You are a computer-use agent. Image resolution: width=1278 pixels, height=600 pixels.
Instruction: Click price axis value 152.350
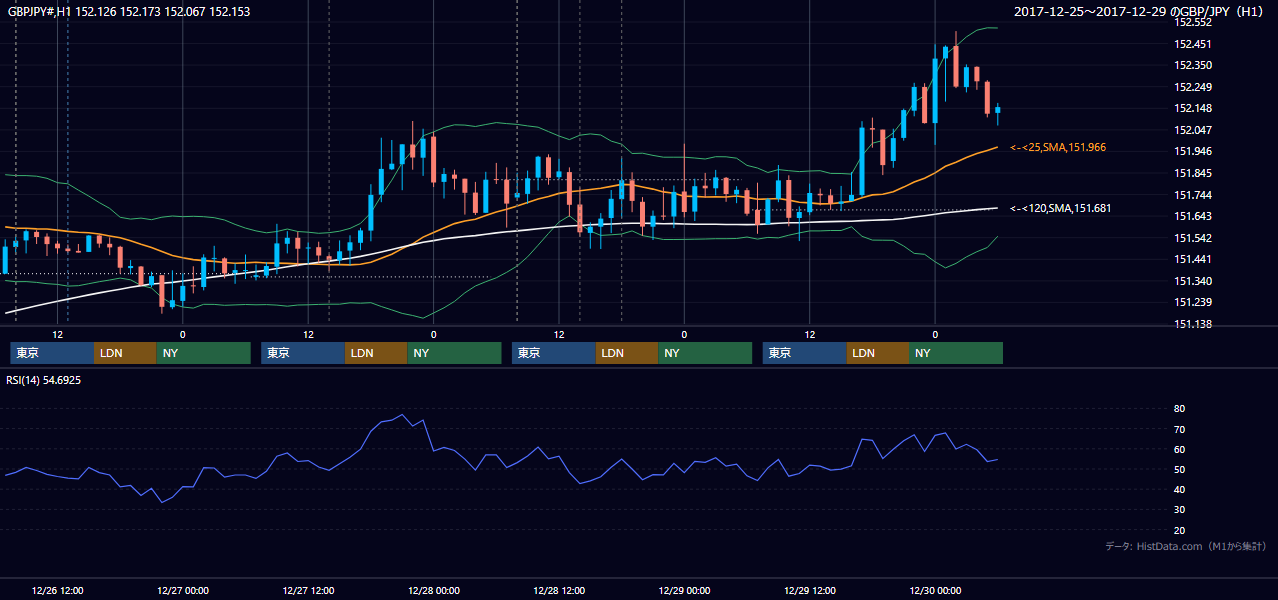coord(1193,65)
